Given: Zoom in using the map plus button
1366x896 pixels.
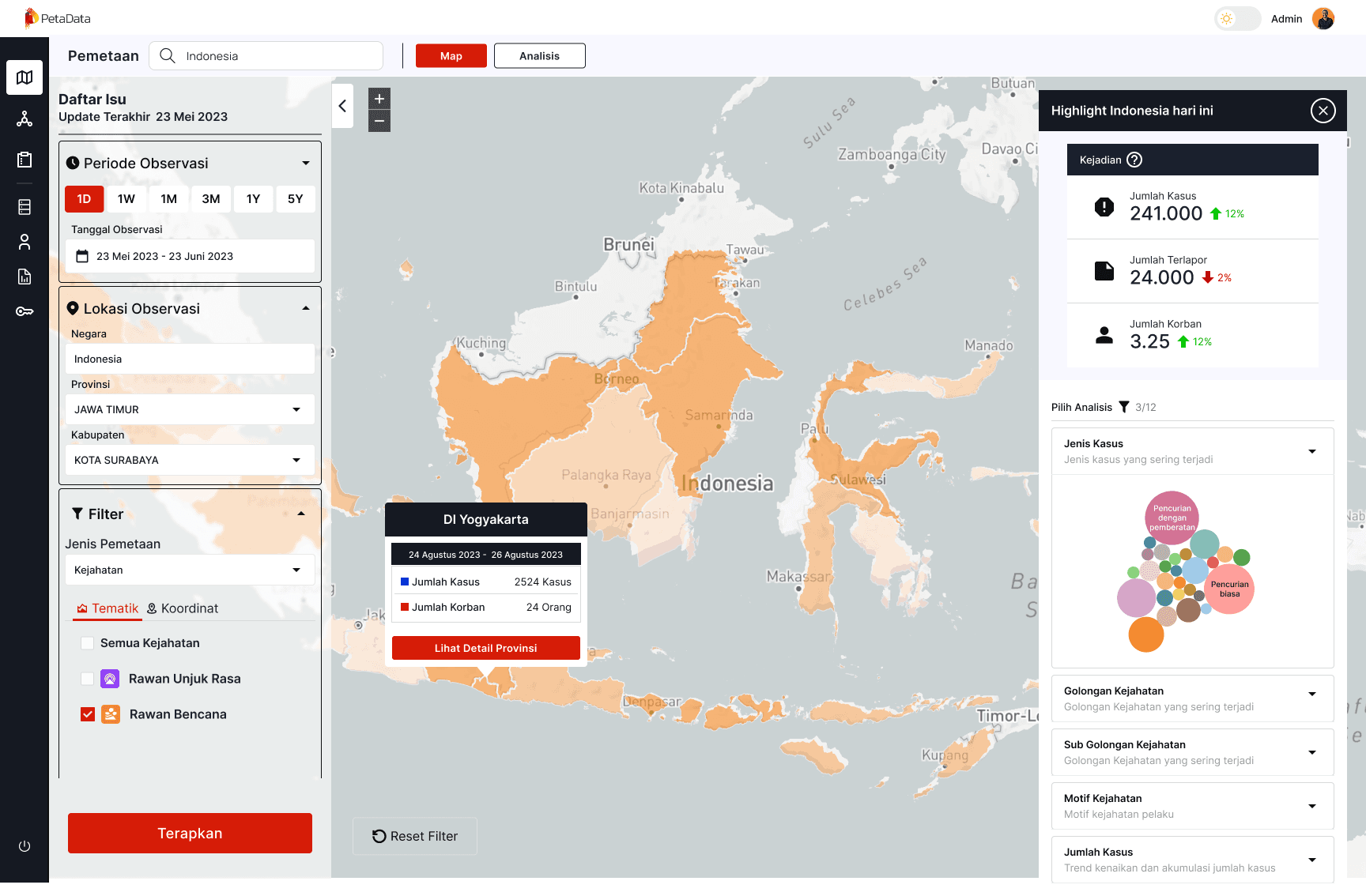Looking at the screenshot, I should click(x=379, y=98).
